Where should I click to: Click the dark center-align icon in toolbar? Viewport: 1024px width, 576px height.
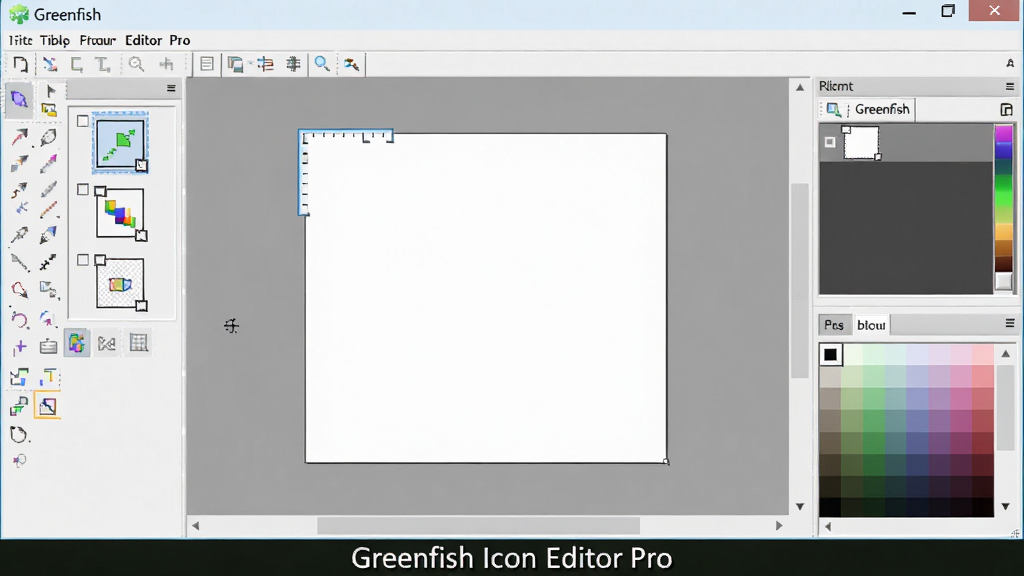click(293, 64)
